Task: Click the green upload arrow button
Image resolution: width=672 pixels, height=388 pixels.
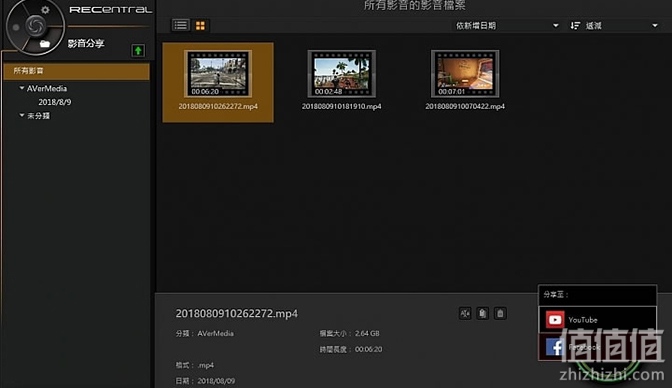Action: pyautogui.click(x=138, y=51)
